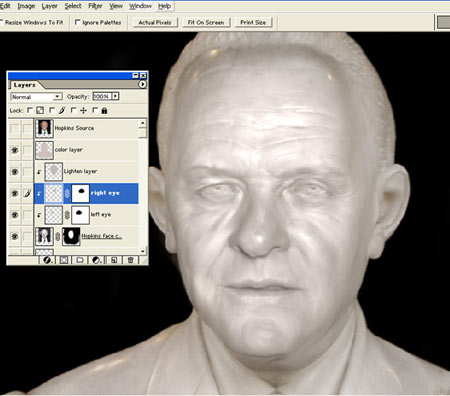Click the Hopkins Source layer thumbnail
This screenshot has height=396, width=450.
pyautogui.click(x=44, y=128)
